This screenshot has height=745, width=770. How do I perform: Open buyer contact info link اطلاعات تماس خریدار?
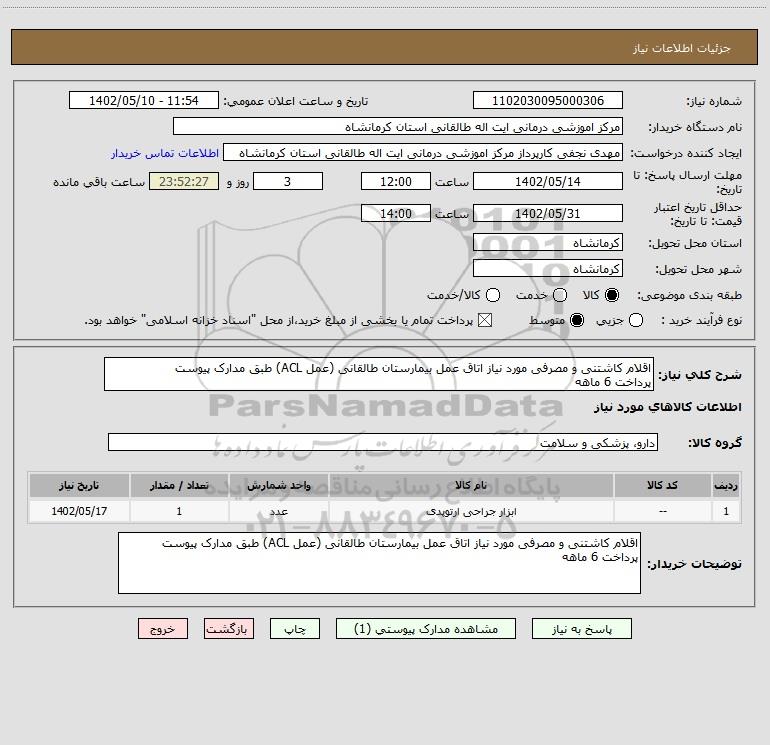pos(165,153)
